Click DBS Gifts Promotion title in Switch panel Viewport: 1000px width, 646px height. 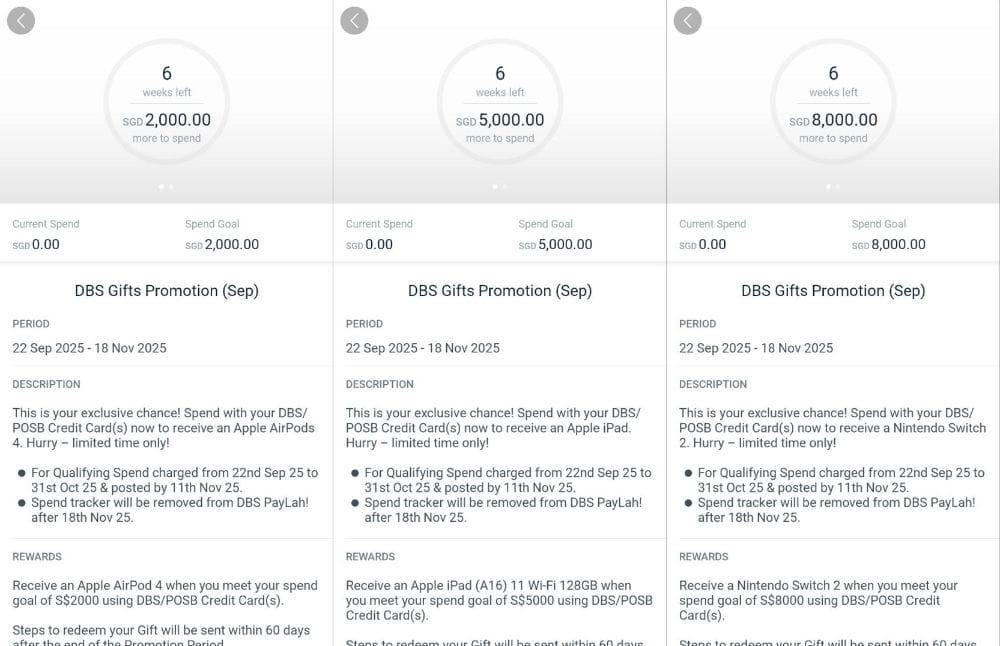coord(833,291)
